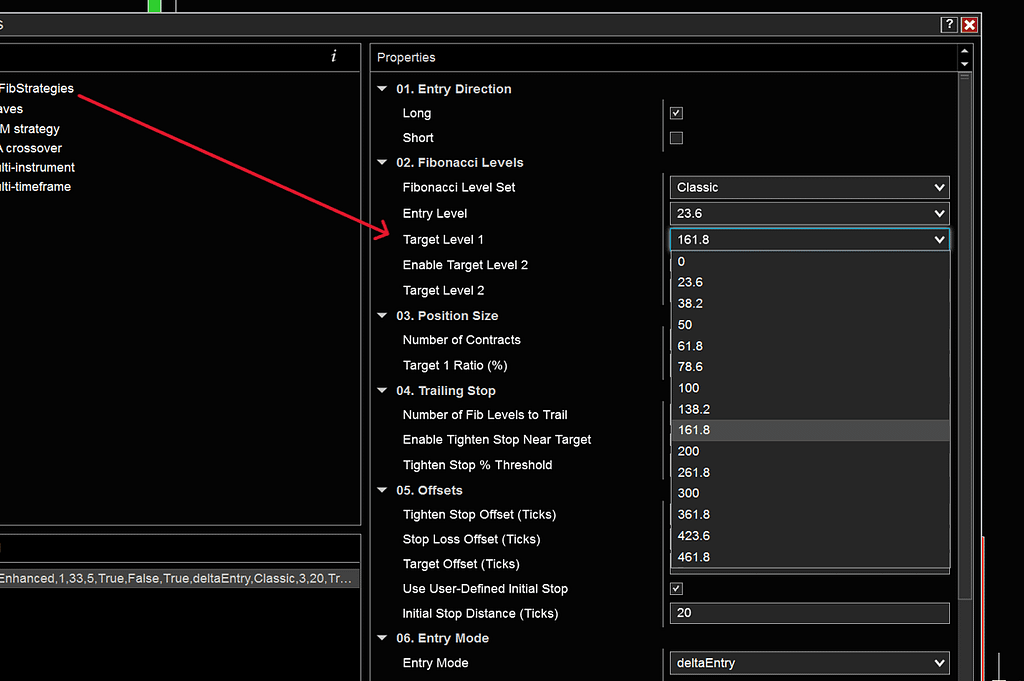The height and width of the screenshot is (681, 1024).
Task: Disable Use User-Defined Initial Stop
Action: pyautogui.click(x=676, y=588)
